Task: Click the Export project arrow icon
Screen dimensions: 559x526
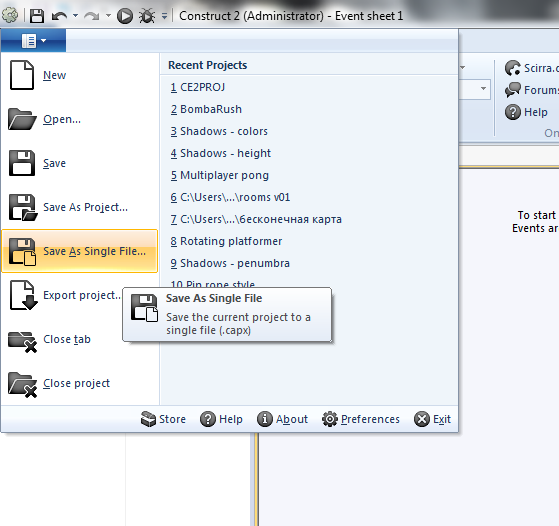Action: point(24,295)
